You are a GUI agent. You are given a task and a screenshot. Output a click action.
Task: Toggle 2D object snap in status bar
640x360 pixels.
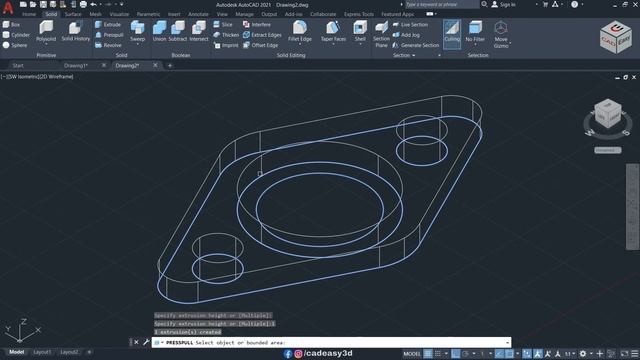click(509, 353)
